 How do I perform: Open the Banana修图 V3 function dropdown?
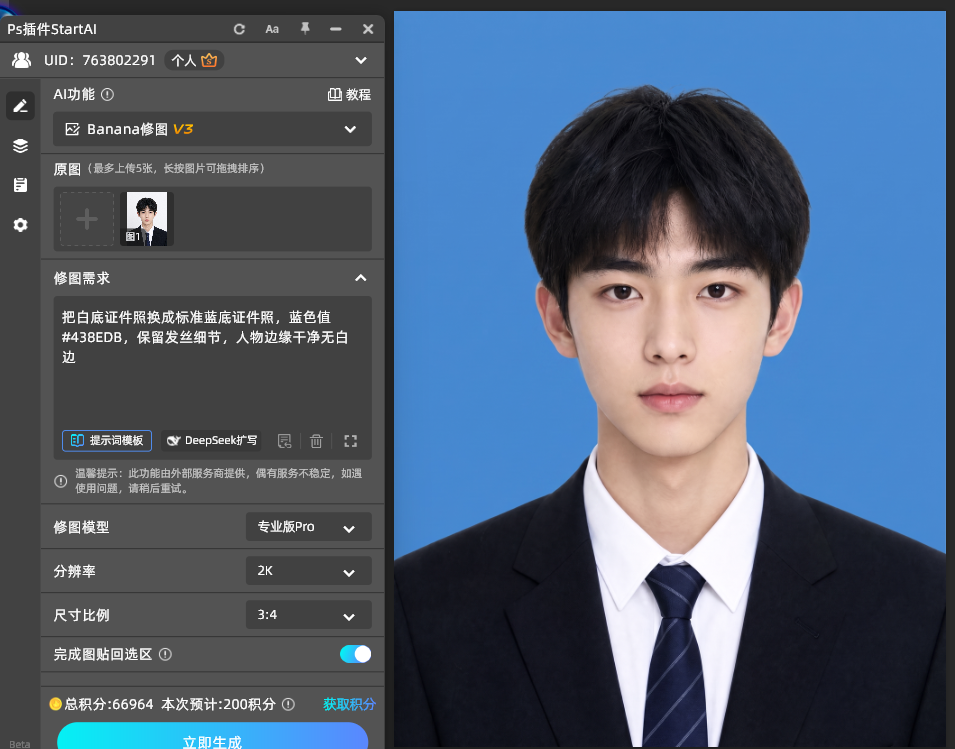pyautogui.click(x=212, y=129)
